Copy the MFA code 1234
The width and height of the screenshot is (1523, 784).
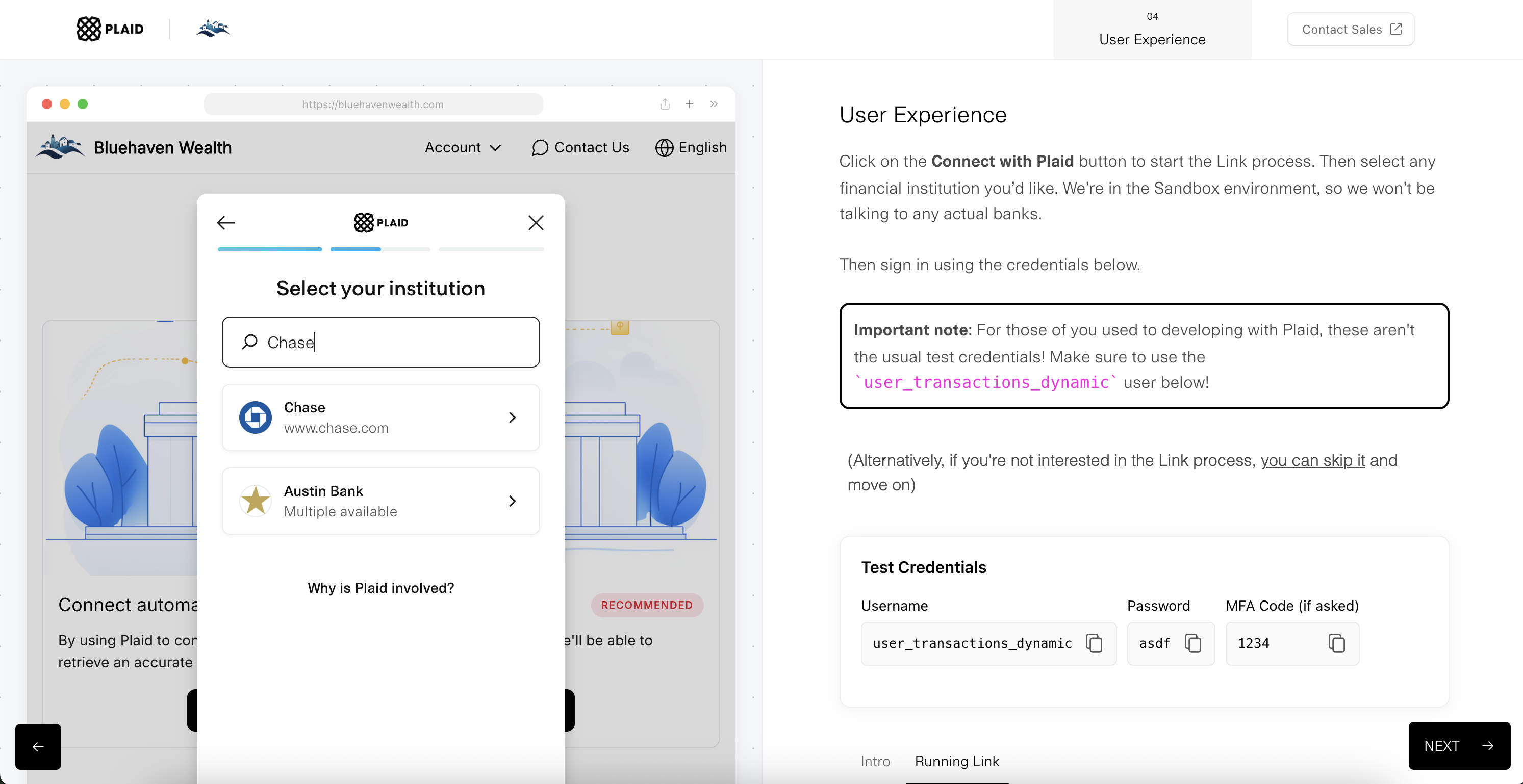pos(1337,643)
